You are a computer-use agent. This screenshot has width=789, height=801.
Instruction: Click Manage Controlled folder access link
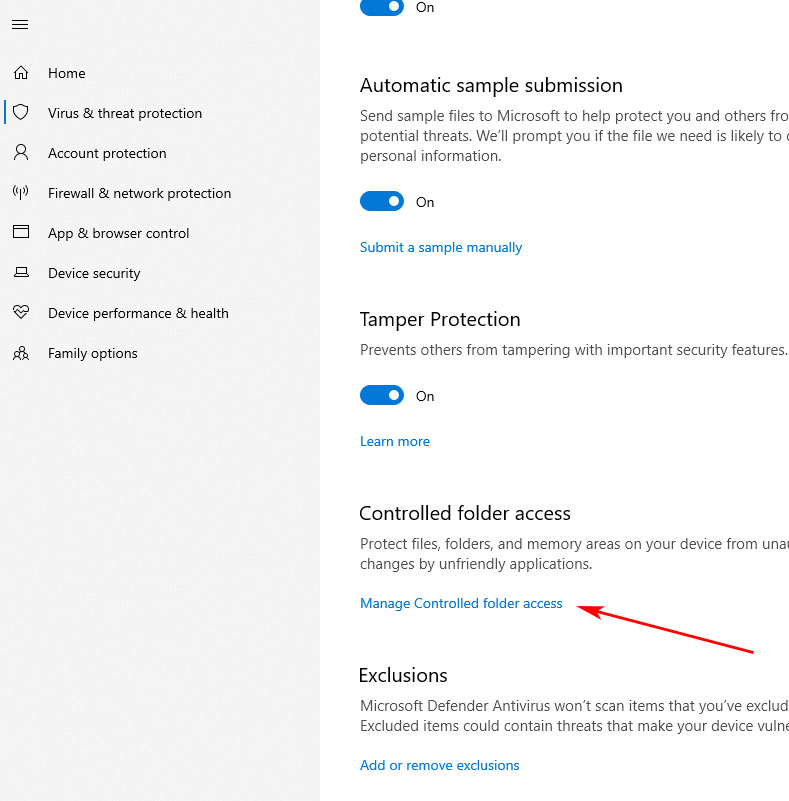461,603
